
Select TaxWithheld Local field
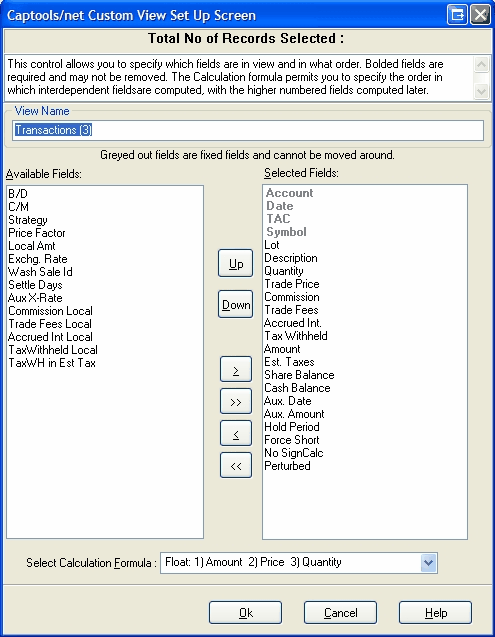pos(53,350)
